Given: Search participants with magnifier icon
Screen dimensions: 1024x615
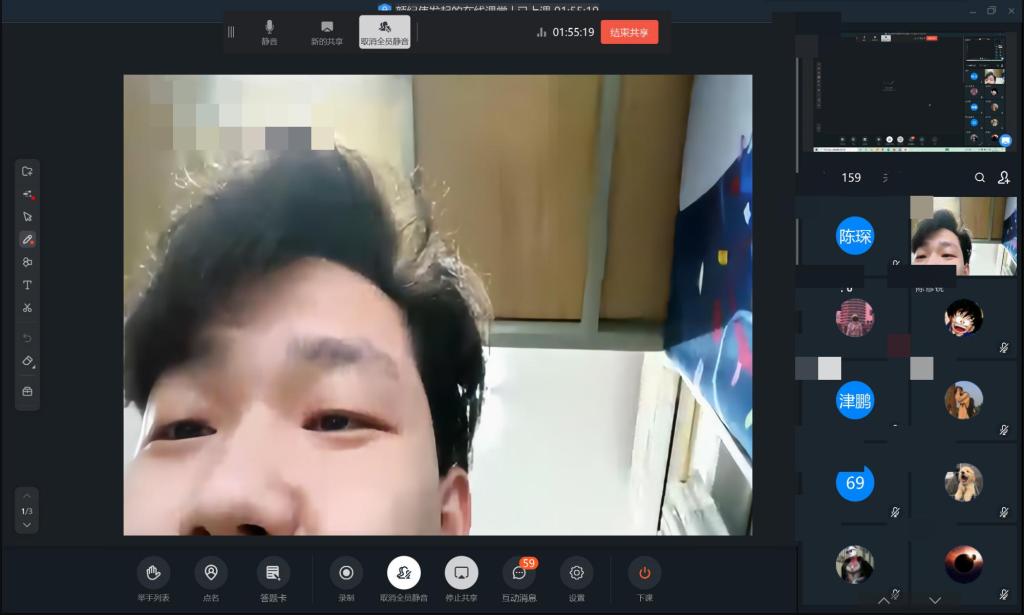Looking at the screenshot, I should pyautogui.click(x=980, y=178).
